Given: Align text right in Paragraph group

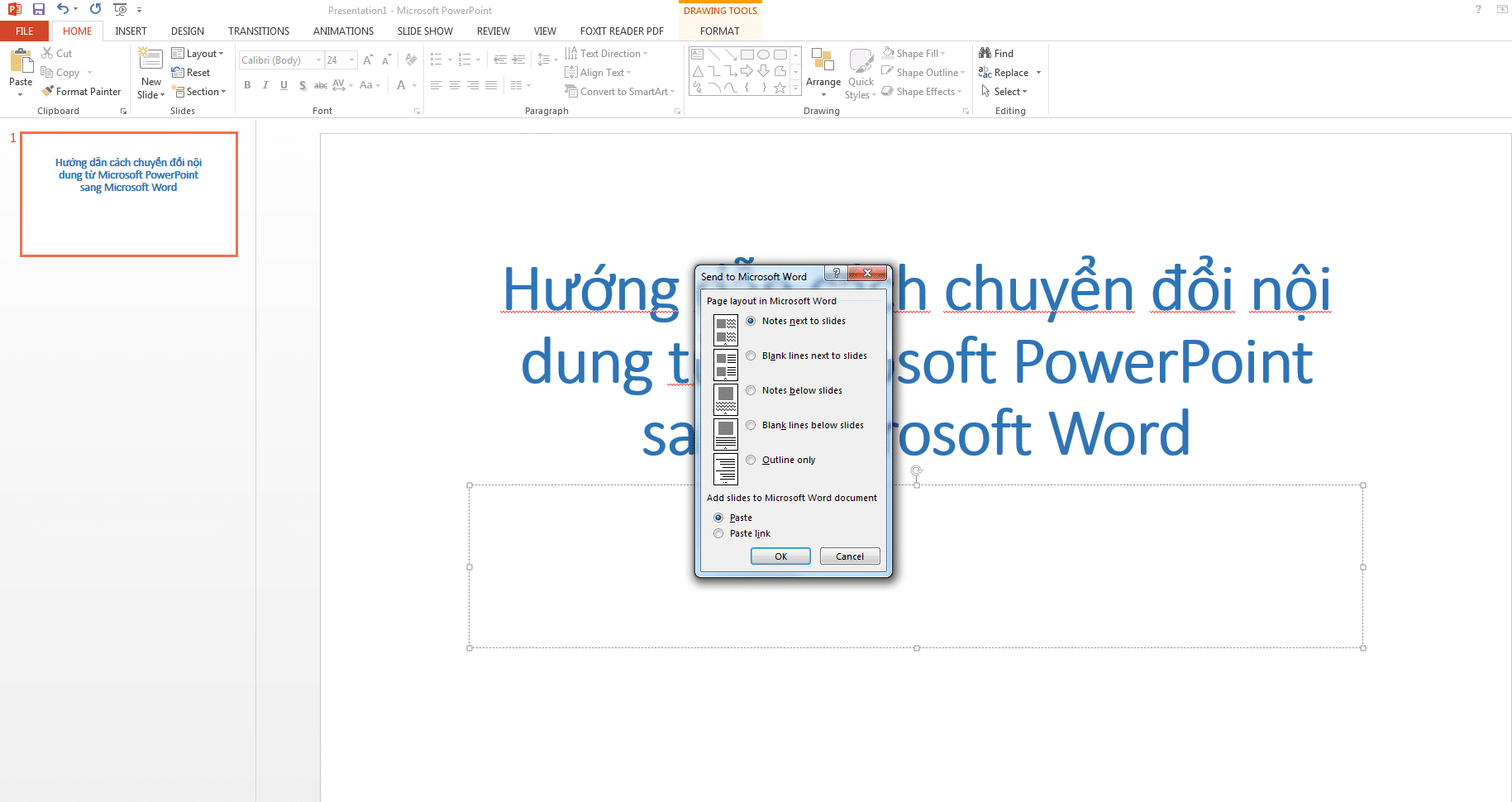Looking at the screenshot, I should (473, 85).
